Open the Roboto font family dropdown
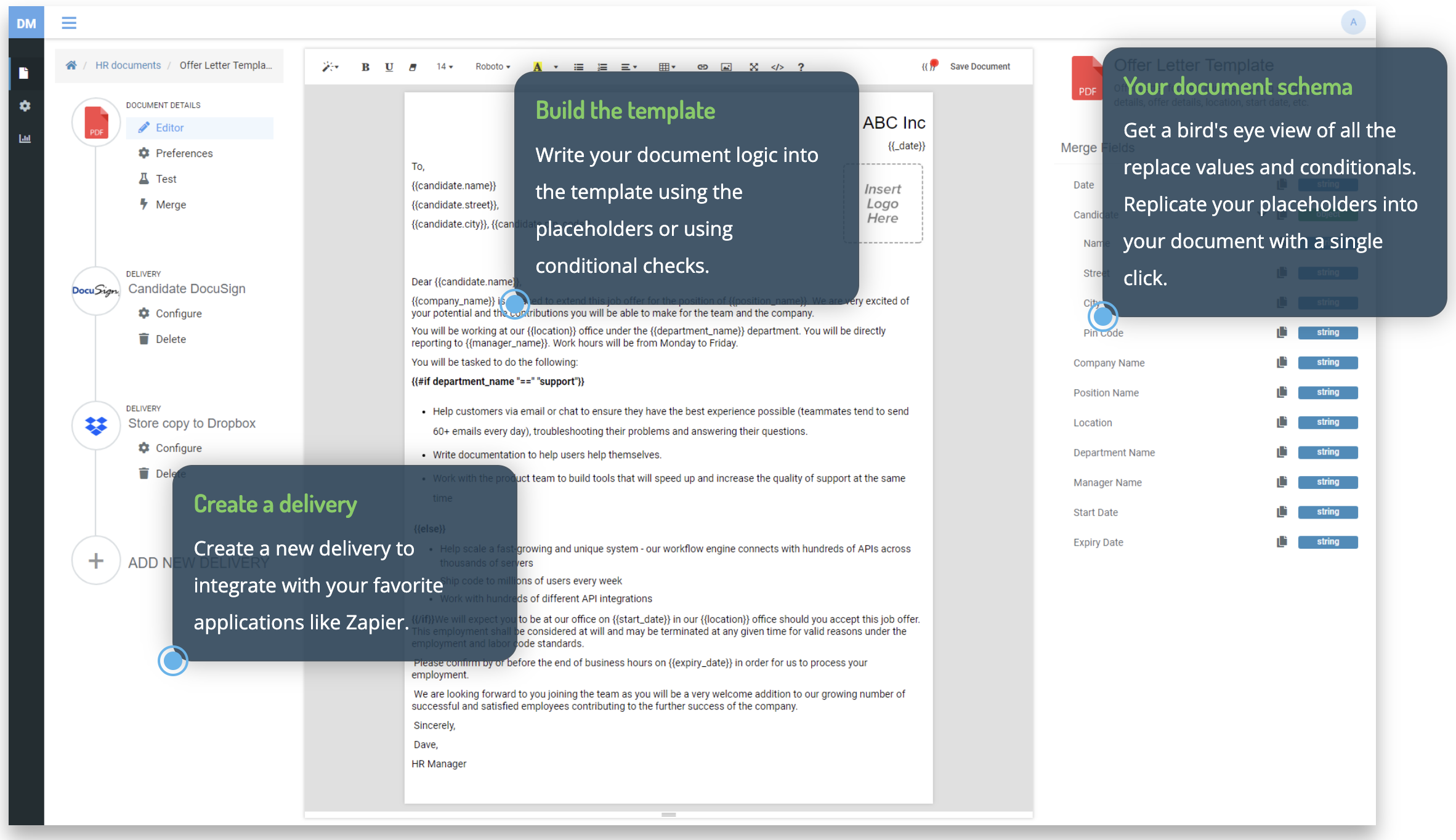Image resolution: width=1456 pixels, height=840 pixels. (x=492, y=67)
